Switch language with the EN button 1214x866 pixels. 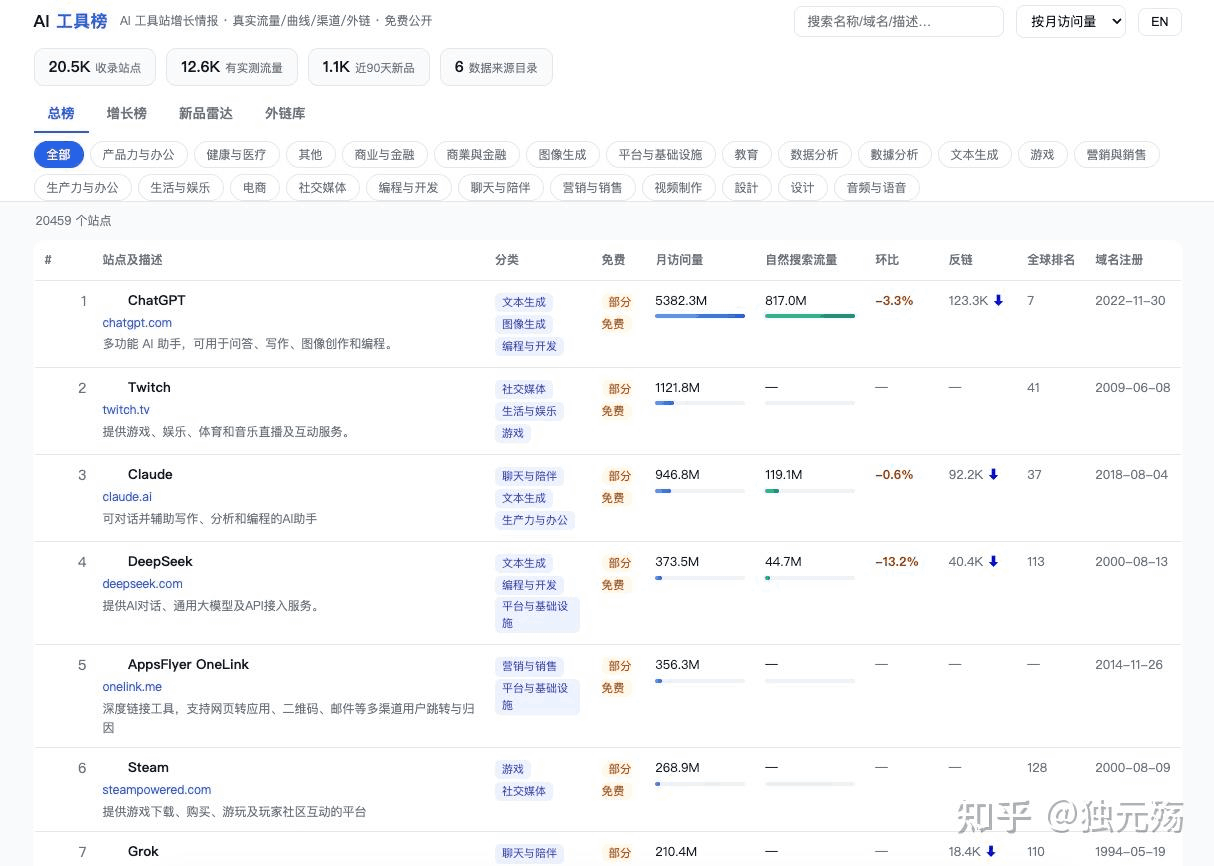[x=1160, y=21]
